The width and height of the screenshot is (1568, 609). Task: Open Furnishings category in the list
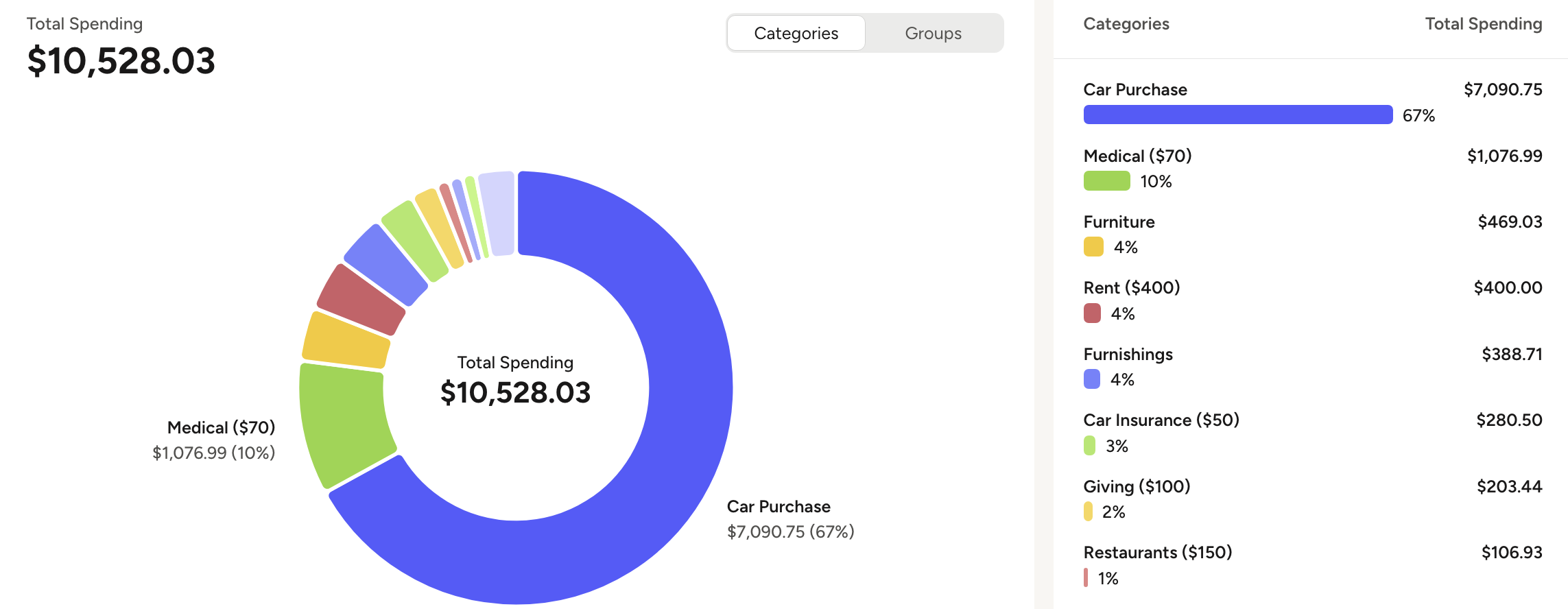(x=1128, y=355)
